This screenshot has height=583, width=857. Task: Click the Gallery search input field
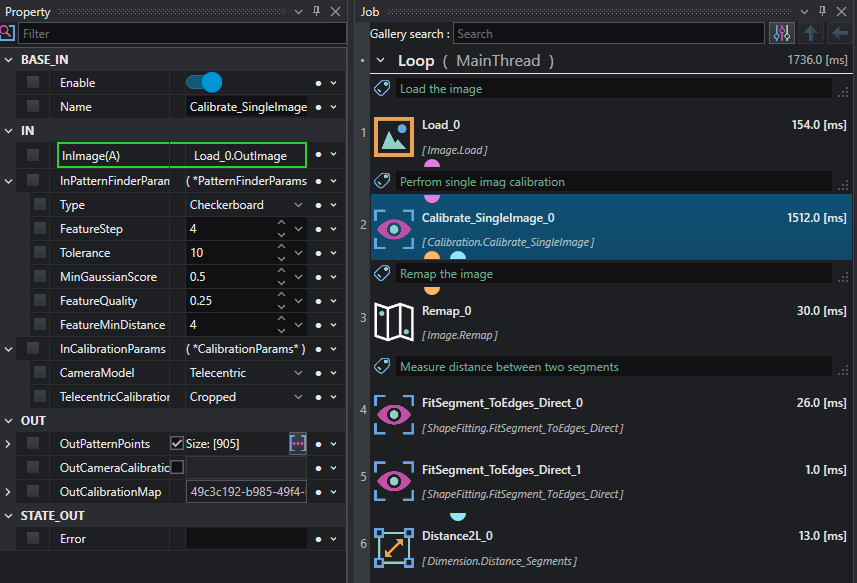[608, 33]
